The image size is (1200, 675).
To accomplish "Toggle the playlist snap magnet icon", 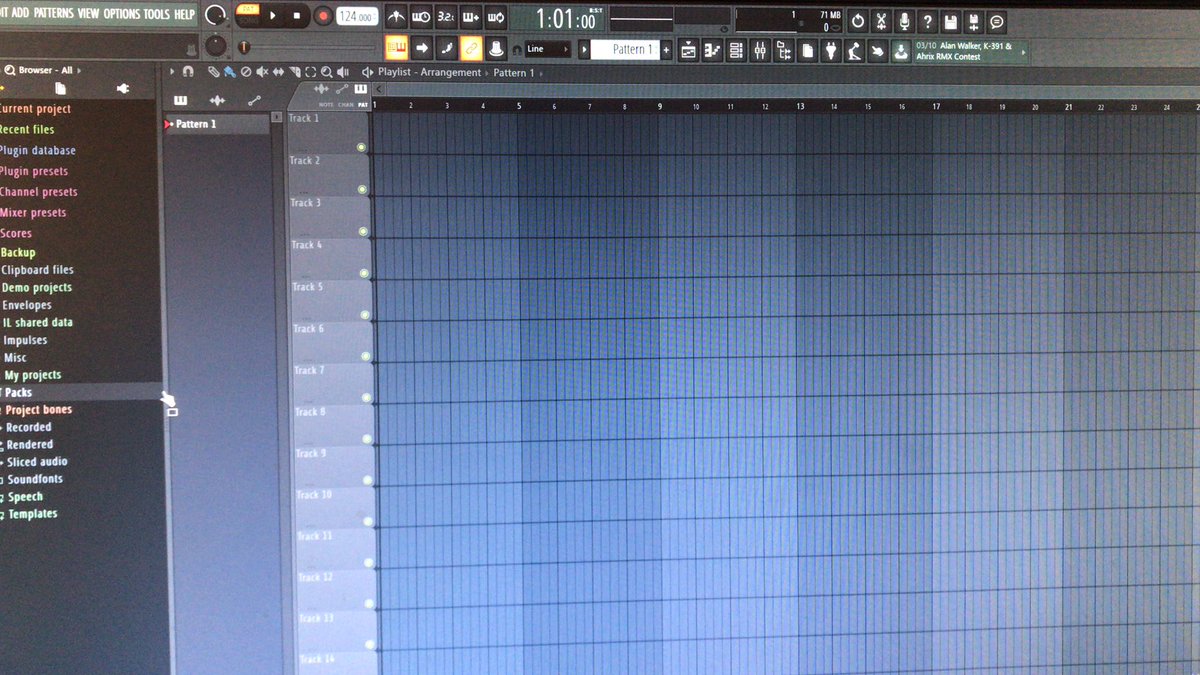I will (188, 72).
